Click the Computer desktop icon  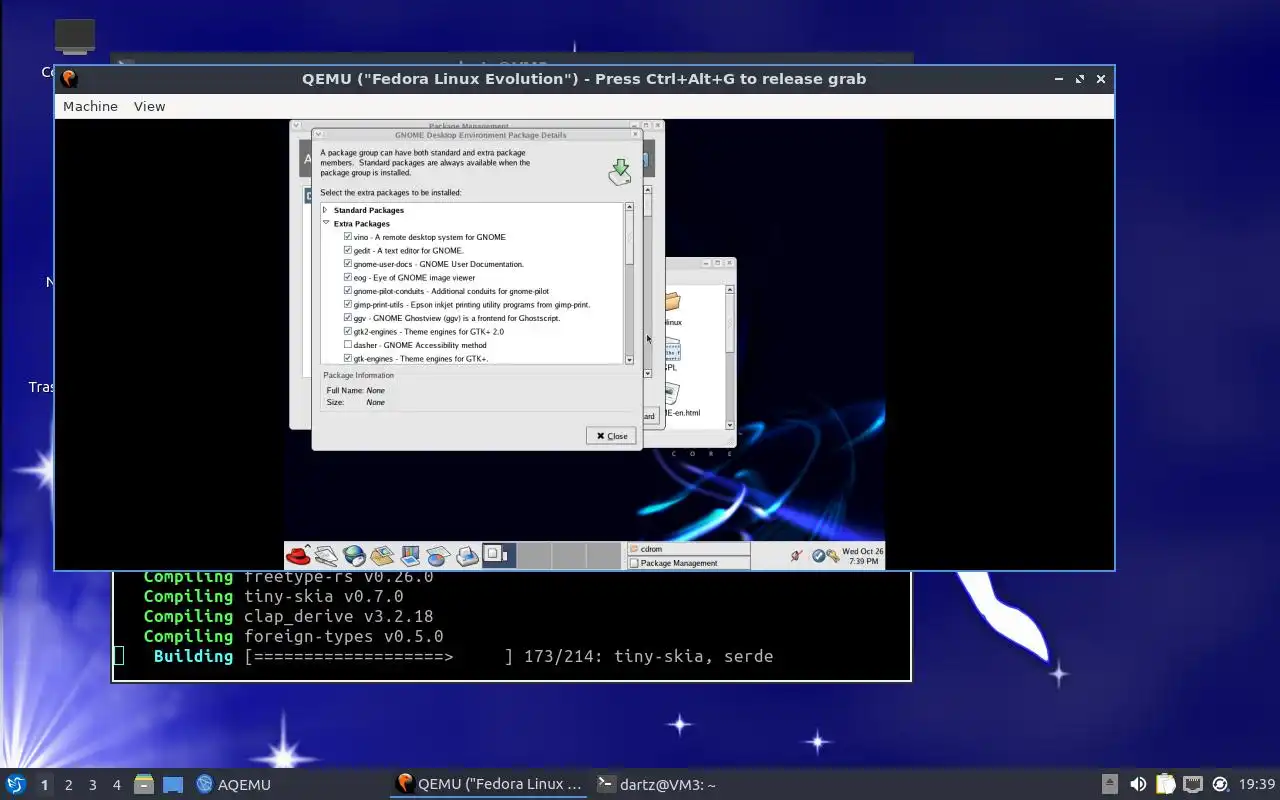[x=74, y=38]
